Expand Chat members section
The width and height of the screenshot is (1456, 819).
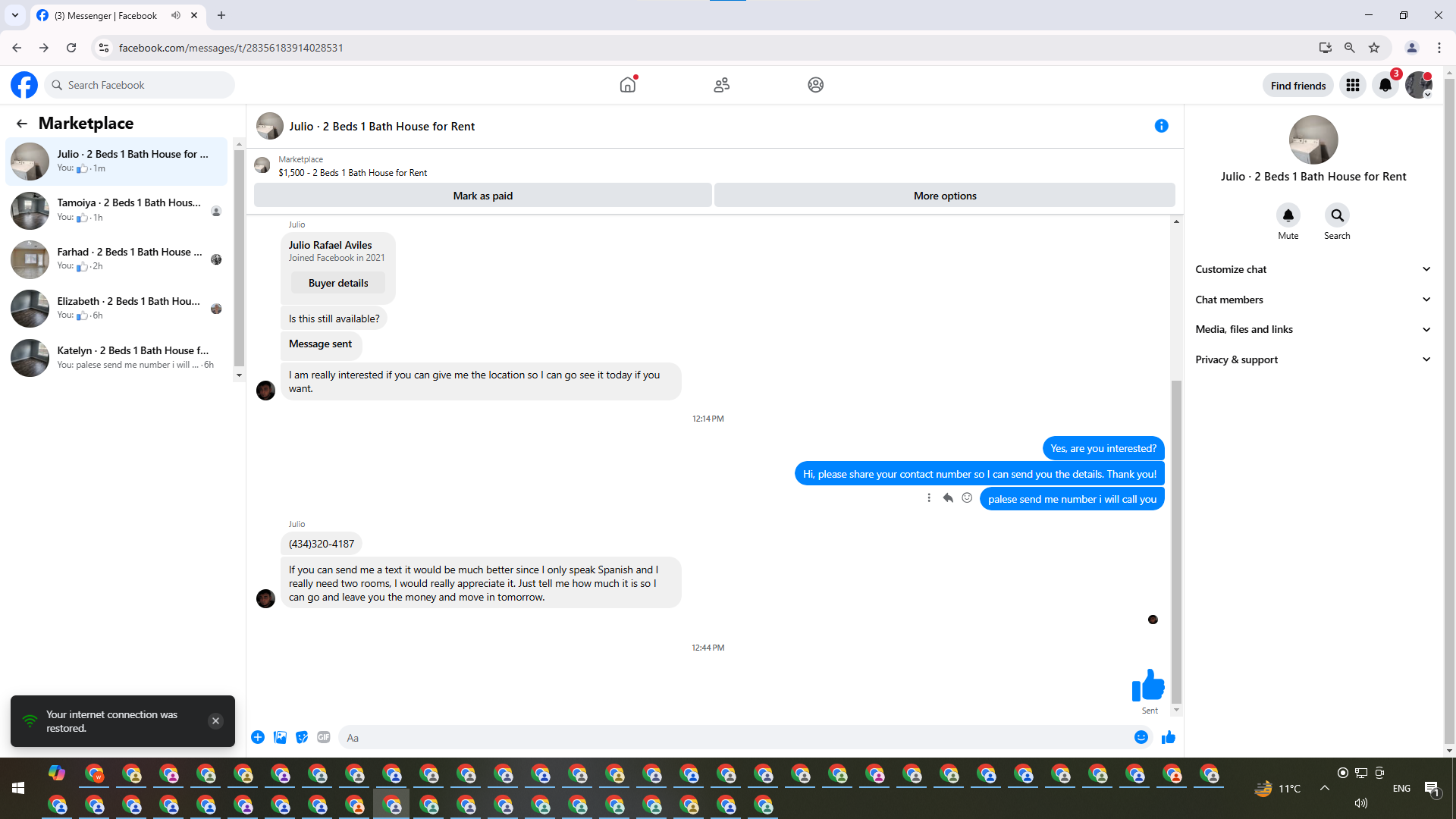coord(1313,300)
